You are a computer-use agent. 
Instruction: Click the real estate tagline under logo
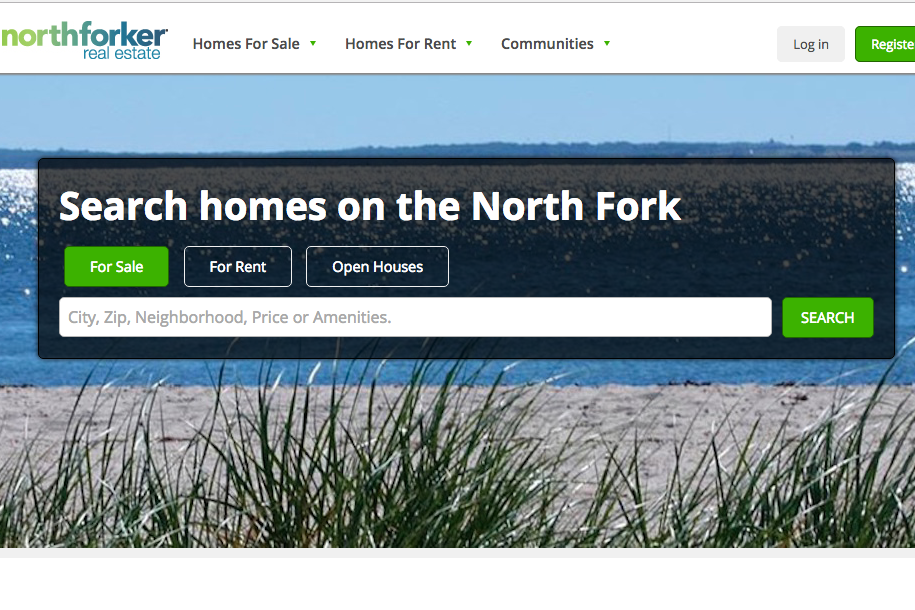pos(121,53)
